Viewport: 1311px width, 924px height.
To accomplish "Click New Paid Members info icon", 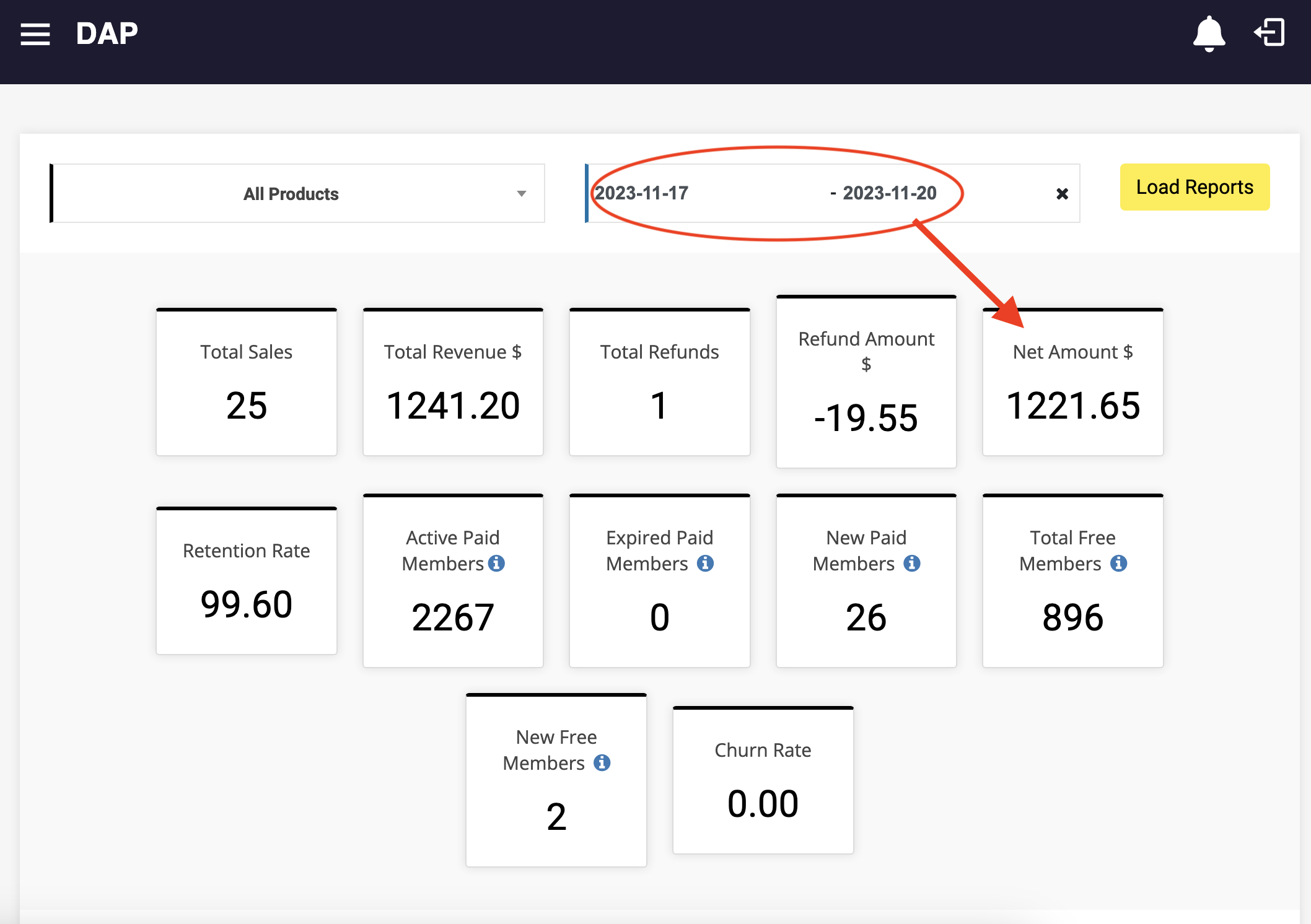I will [x=911, y=563].
